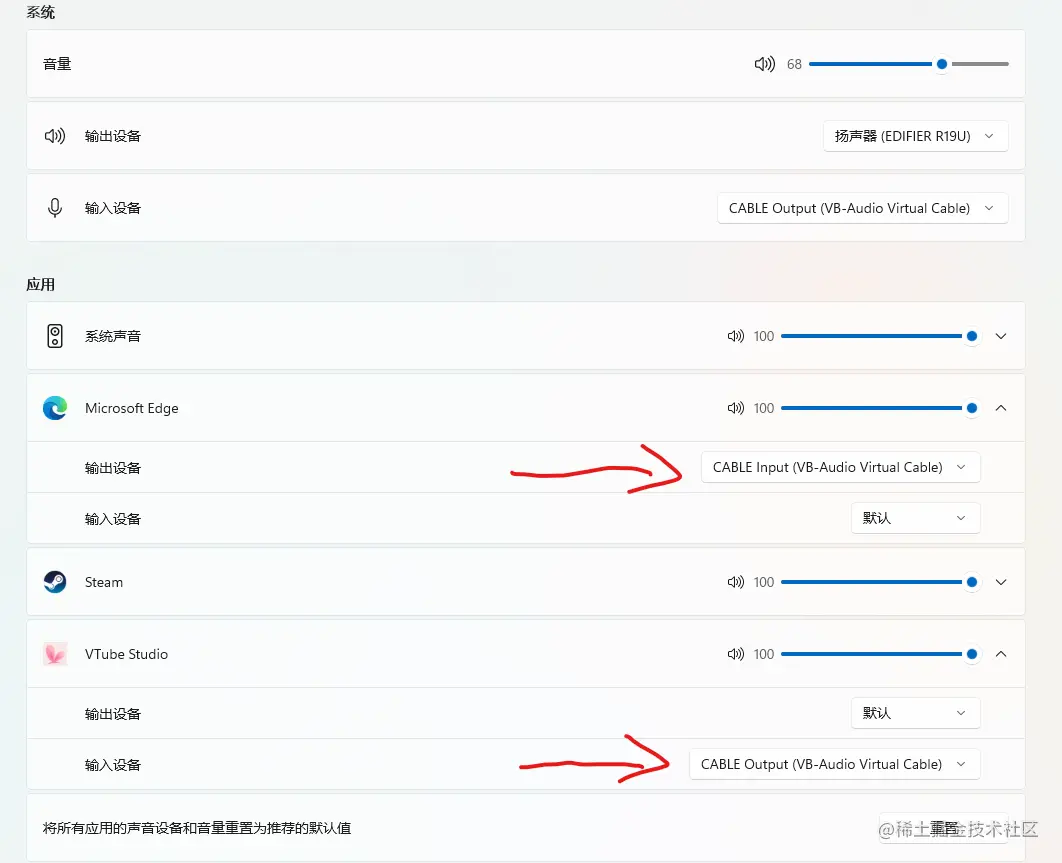
Task: Mute VTube Studio with its speaker icon
Action: 736,654
